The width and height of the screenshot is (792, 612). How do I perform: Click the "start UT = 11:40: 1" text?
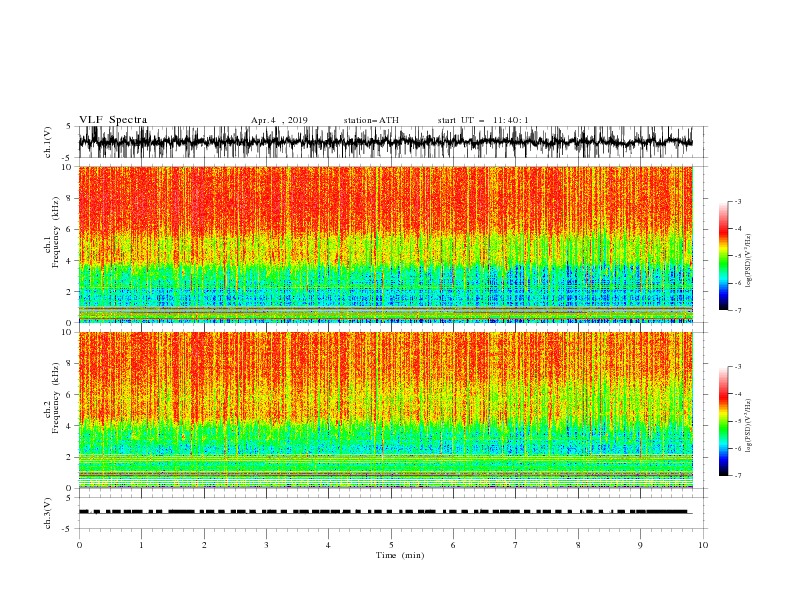483,120
